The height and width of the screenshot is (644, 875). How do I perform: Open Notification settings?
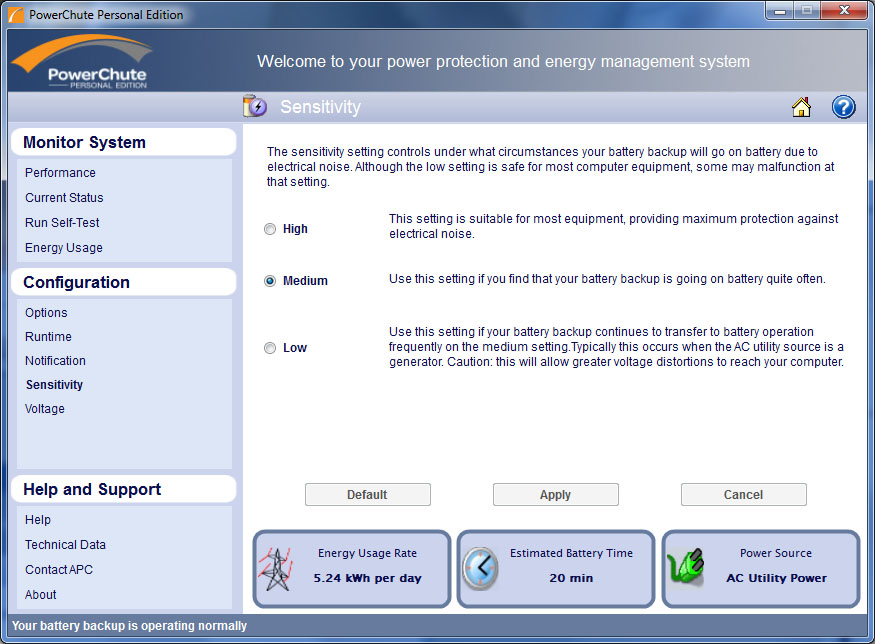pos(55,361)
